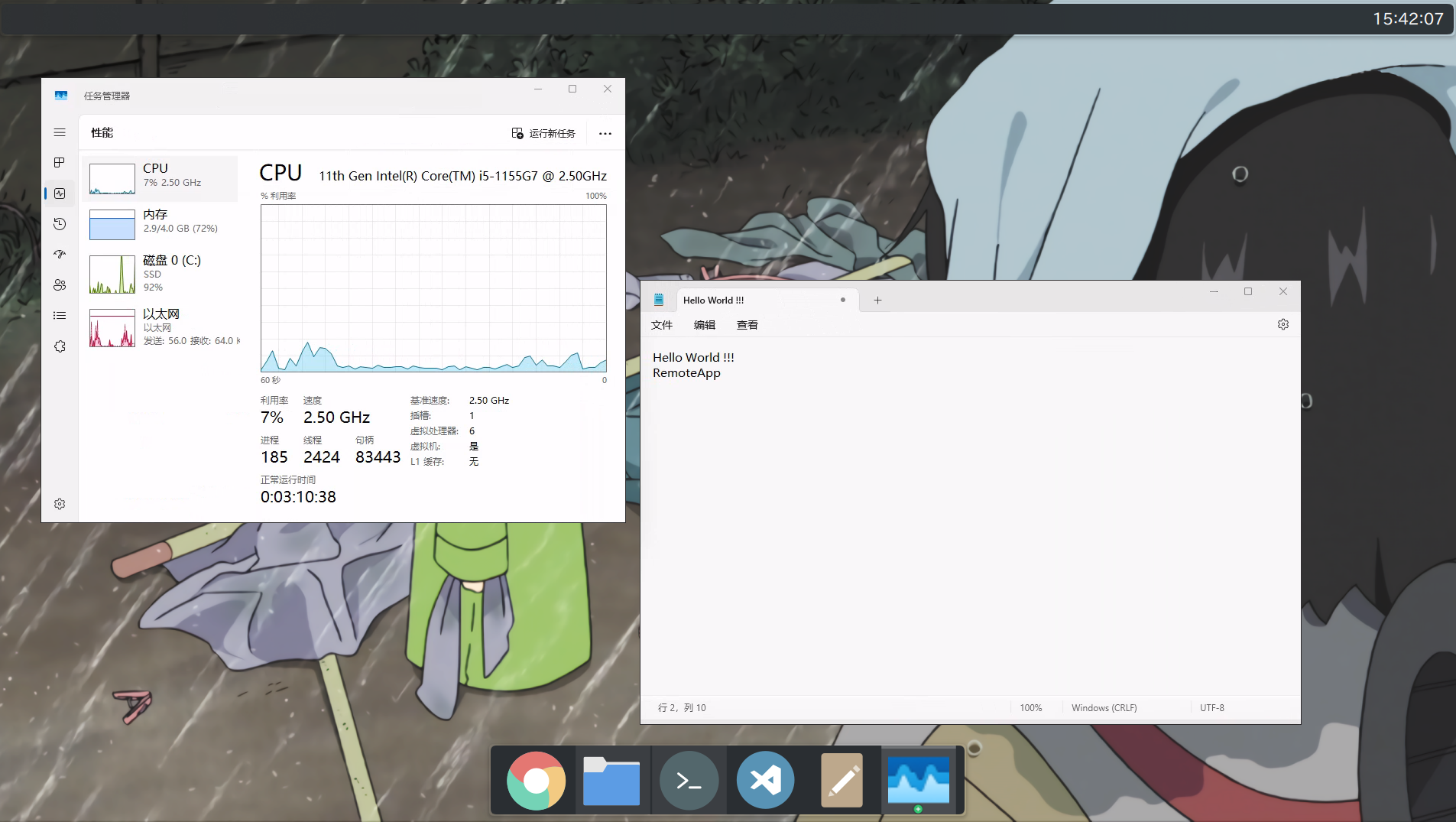Image resolution: width=1456 pixels, height=822 pixels.
Task: Open Task Manager settings gear
Action: tap(60, 504)
